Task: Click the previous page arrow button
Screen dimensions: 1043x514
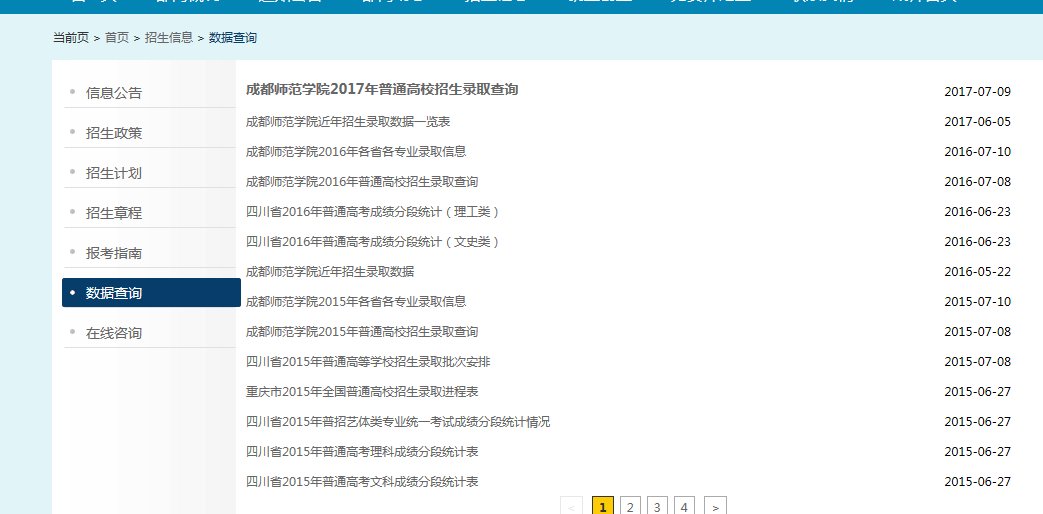Action: coord(571,507)
